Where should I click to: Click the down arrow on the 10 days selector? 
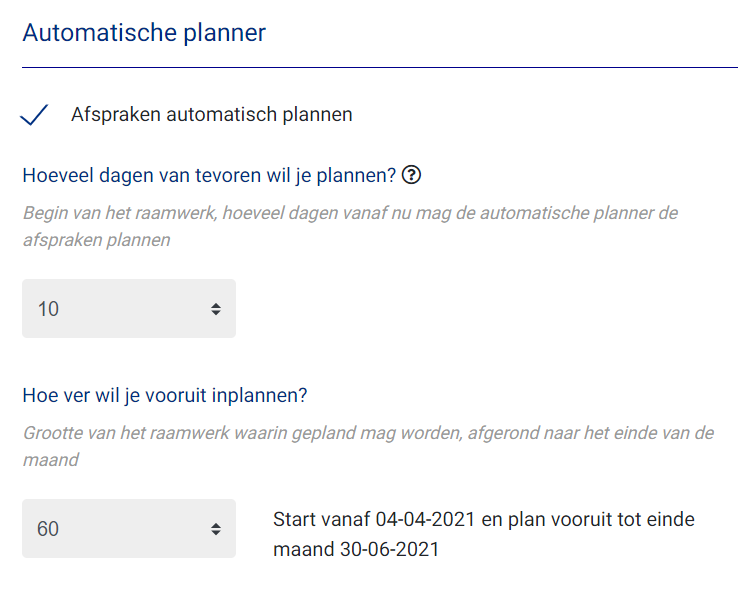[216, 313]
